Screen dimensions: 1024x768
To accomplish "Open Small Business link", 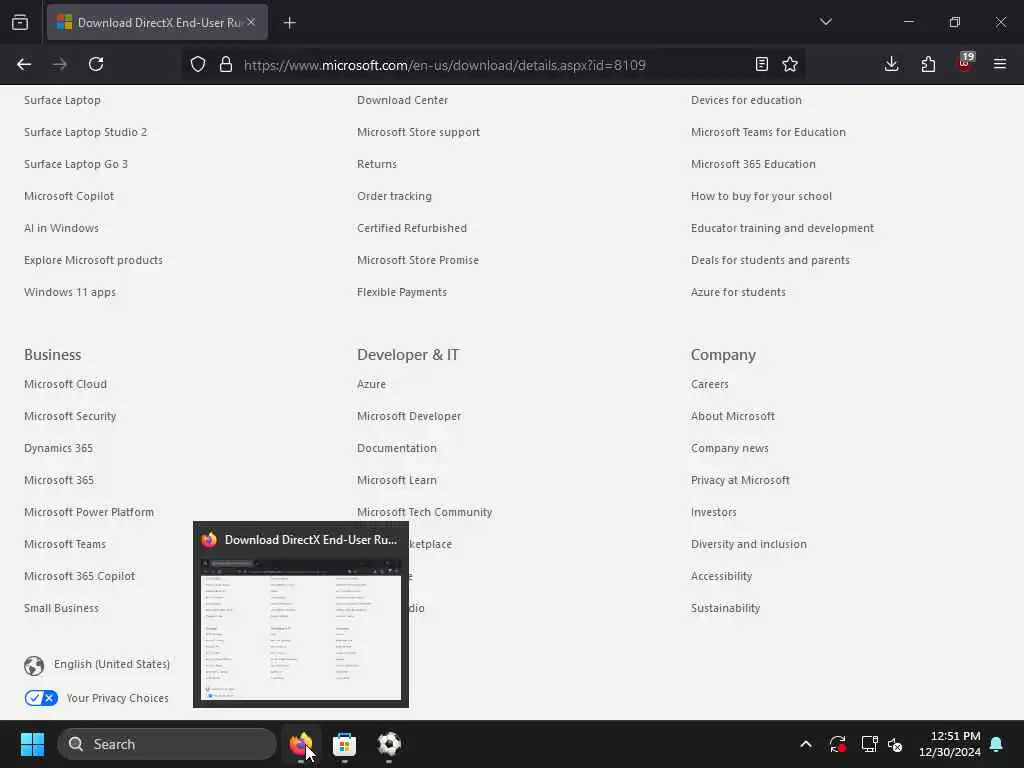I will (61, 608).
